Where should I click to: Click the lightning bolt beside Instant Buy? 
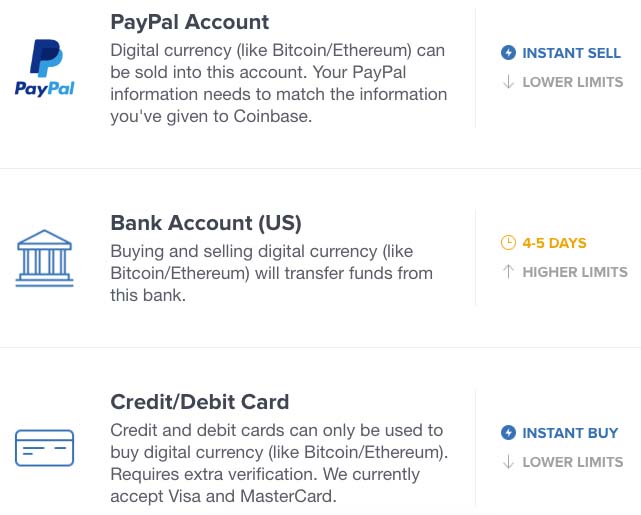[508, 432]
